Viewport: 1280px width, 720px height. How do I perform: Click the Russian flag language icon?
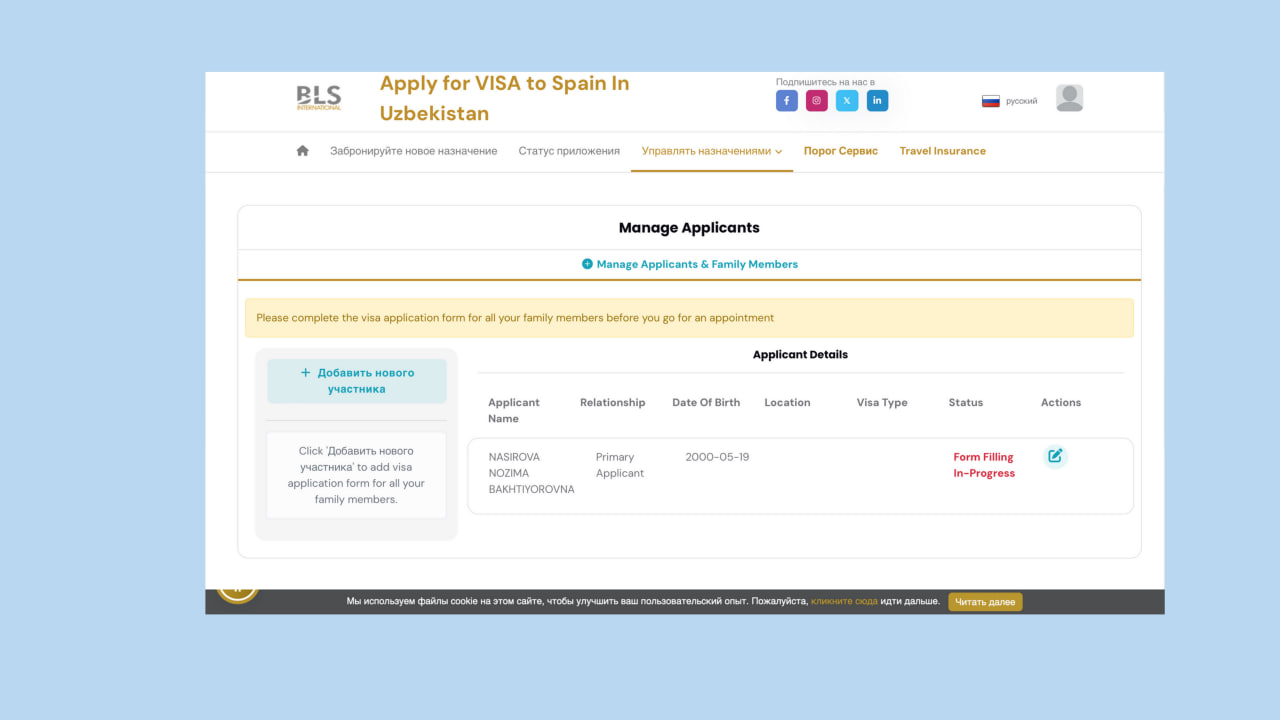(x=991, y=101)
